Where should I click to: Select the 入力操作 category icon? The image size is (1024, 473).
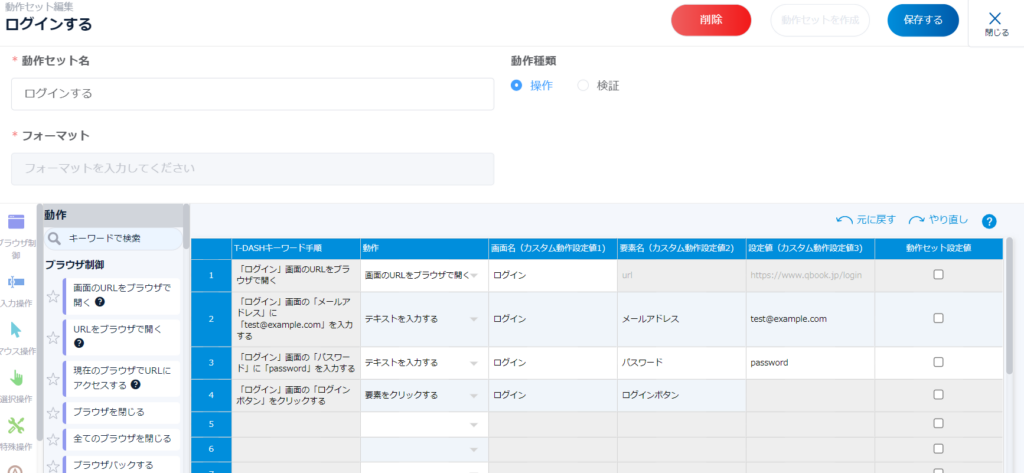click(x=16, y=282)
